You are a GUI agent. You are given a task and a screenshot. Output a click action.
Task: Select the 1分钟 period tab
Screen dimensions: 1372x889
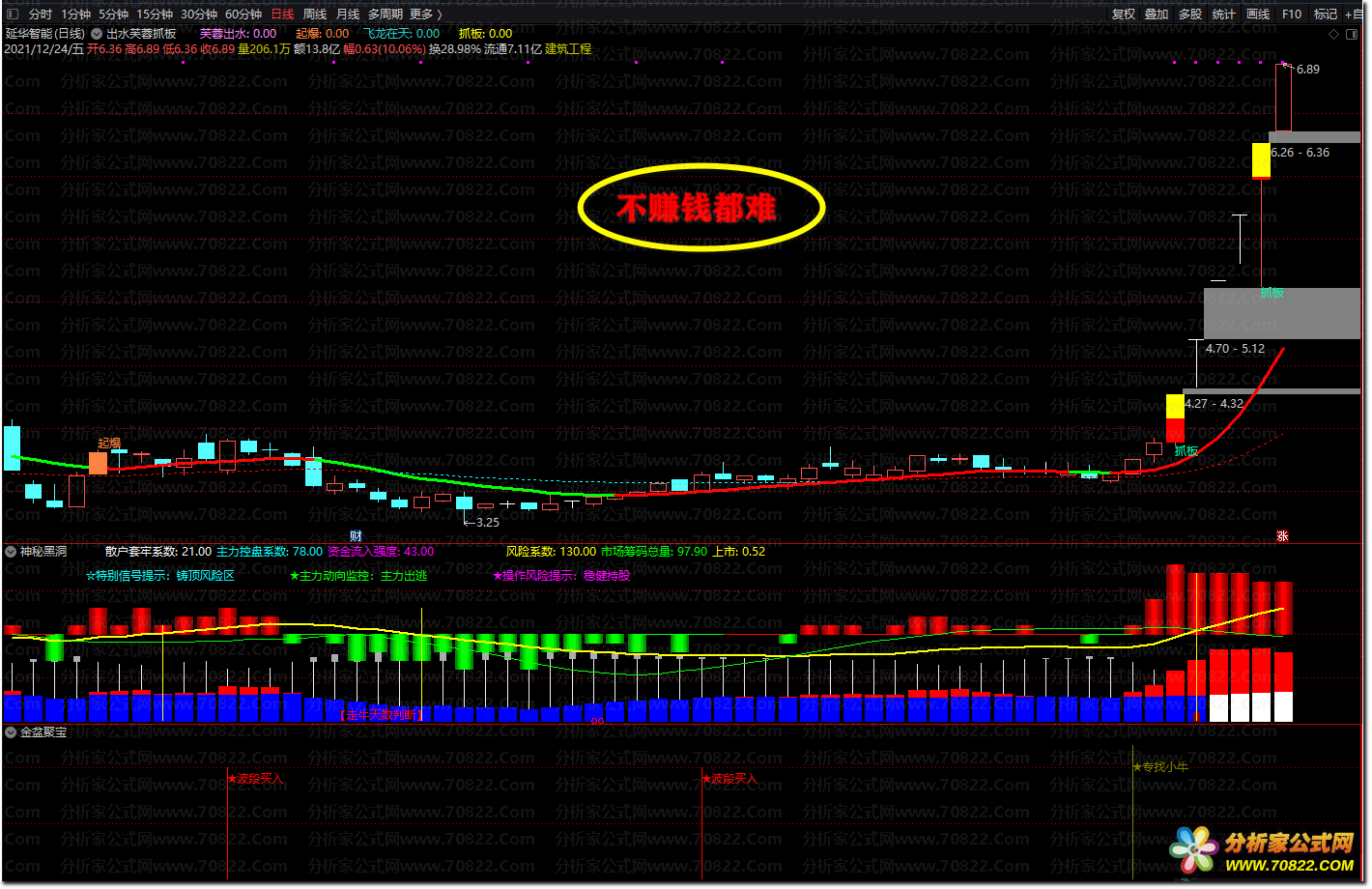(x=76, y=14)
